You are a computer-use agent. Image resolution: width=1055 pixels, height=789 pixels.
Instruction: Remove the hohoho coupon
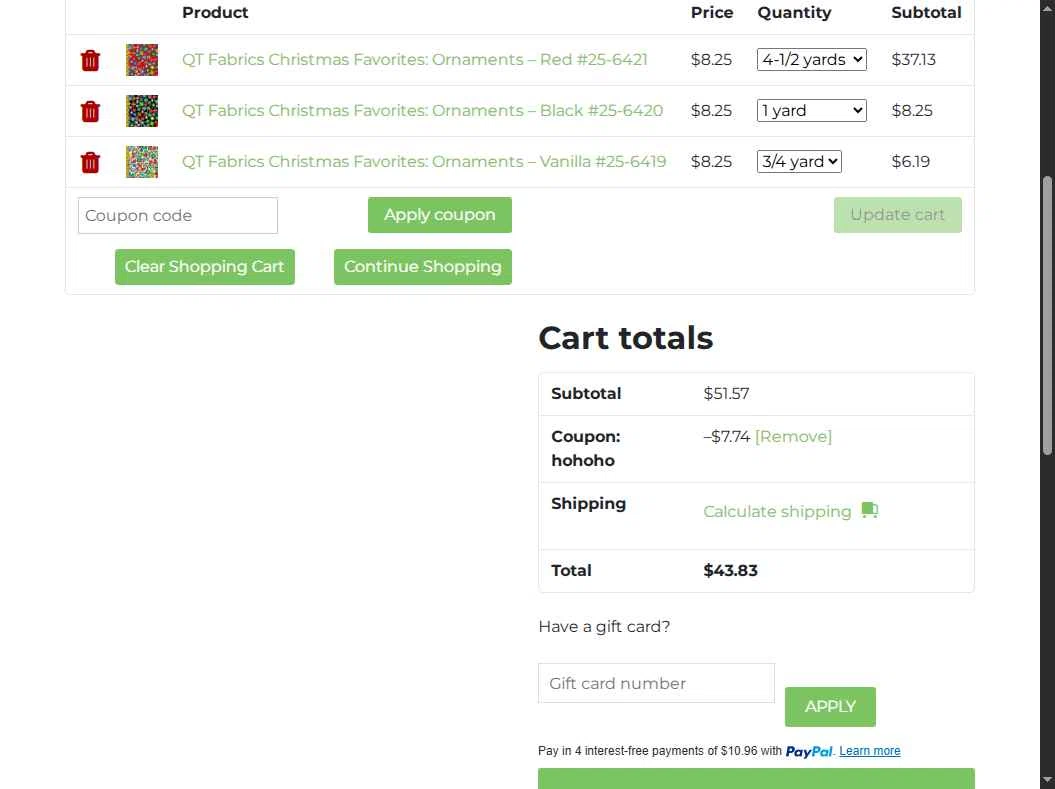(x=793, y=437)
